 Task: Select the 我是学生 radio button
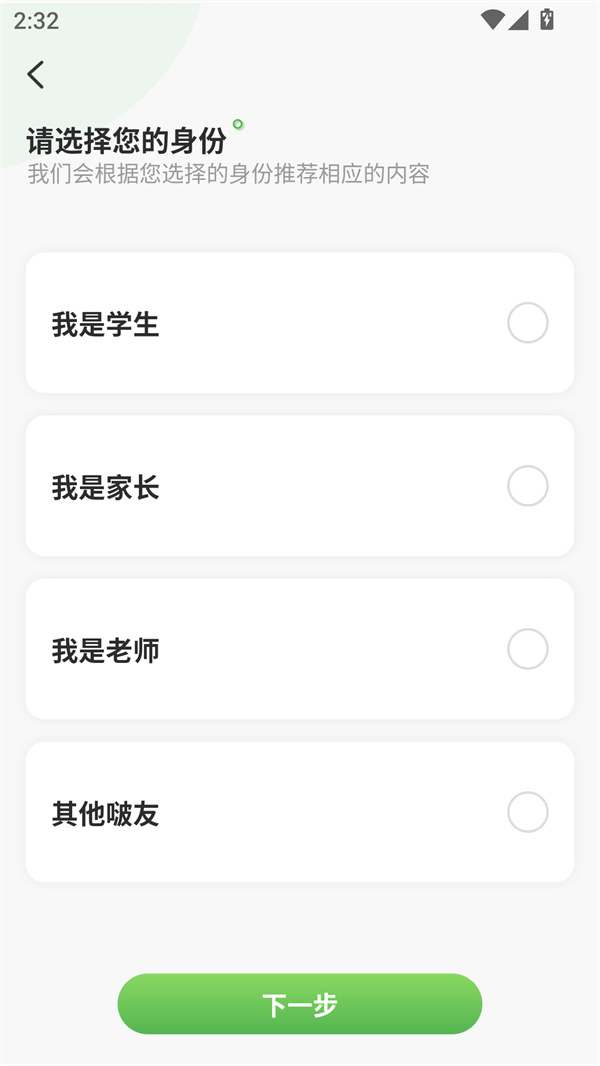point(528,323)
